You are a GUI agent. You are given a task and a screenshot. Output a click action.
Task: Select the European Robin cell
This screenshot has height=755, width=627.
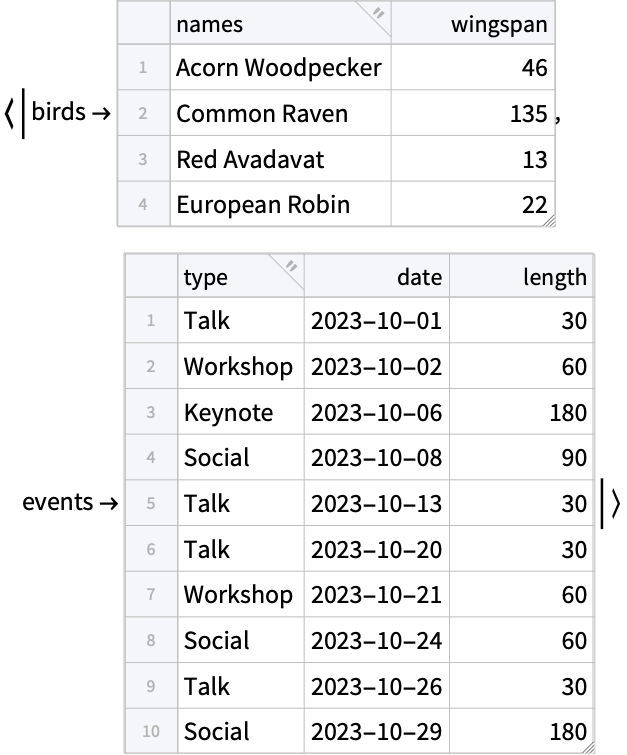click(x=280, y=204)
